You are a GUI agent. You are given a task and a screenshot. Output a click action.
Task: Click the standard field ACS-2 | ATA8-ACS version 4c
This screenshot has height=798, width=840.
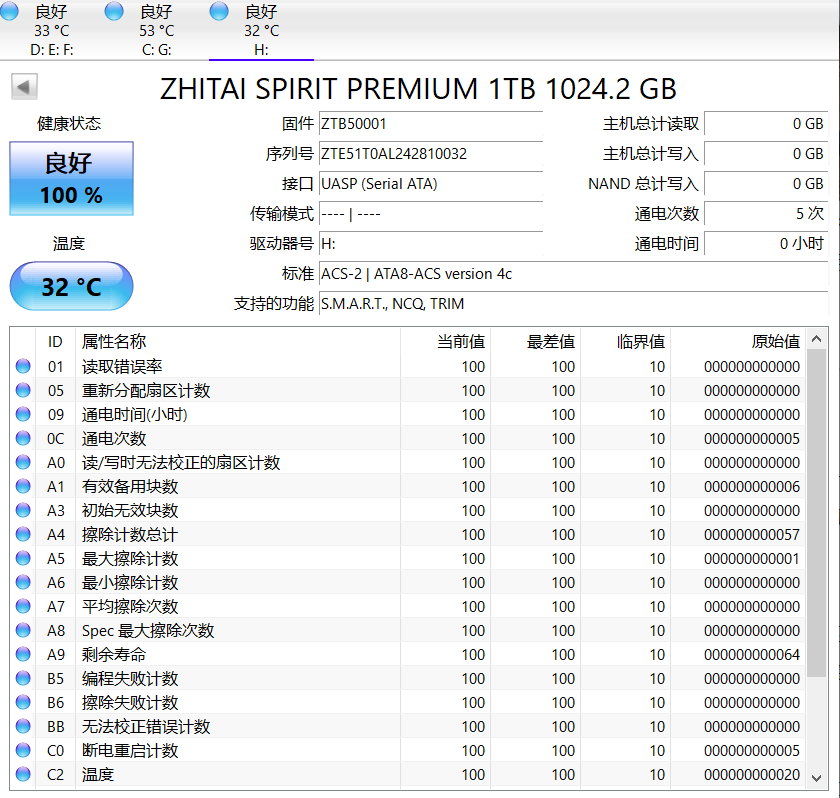(x=573, y=274)
